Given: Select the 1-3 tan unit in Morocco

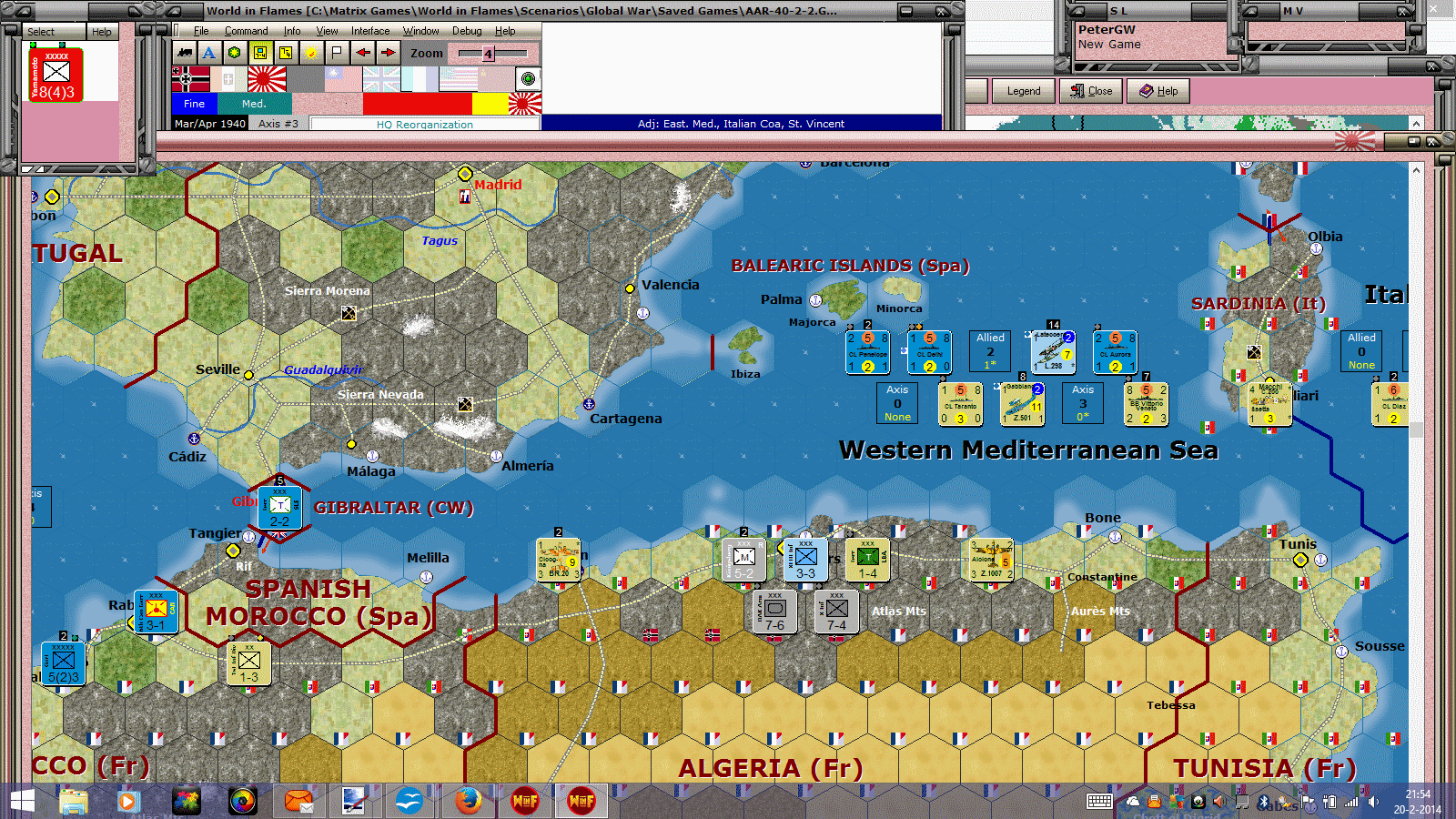Looking at the screenshot, I should [249, 664].
